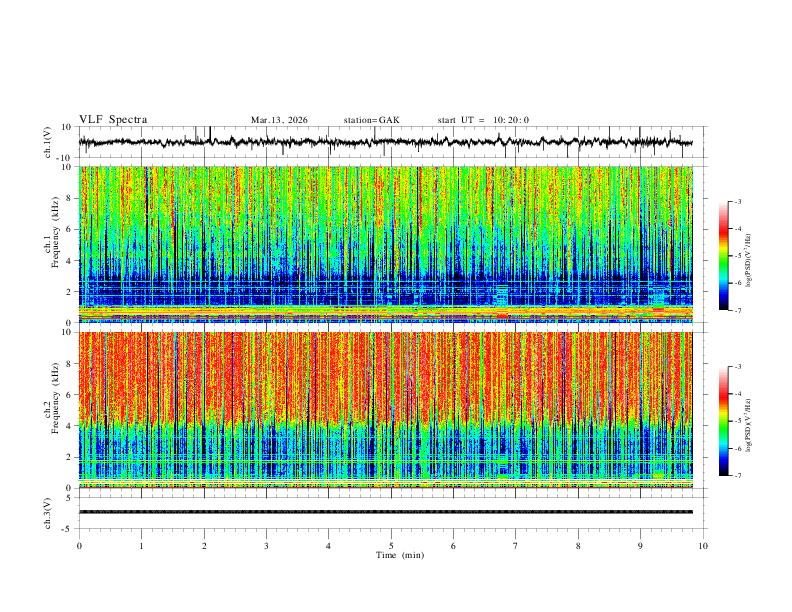
Task: Click the "10" tick at the time axis end
Action: pos(703,546)
